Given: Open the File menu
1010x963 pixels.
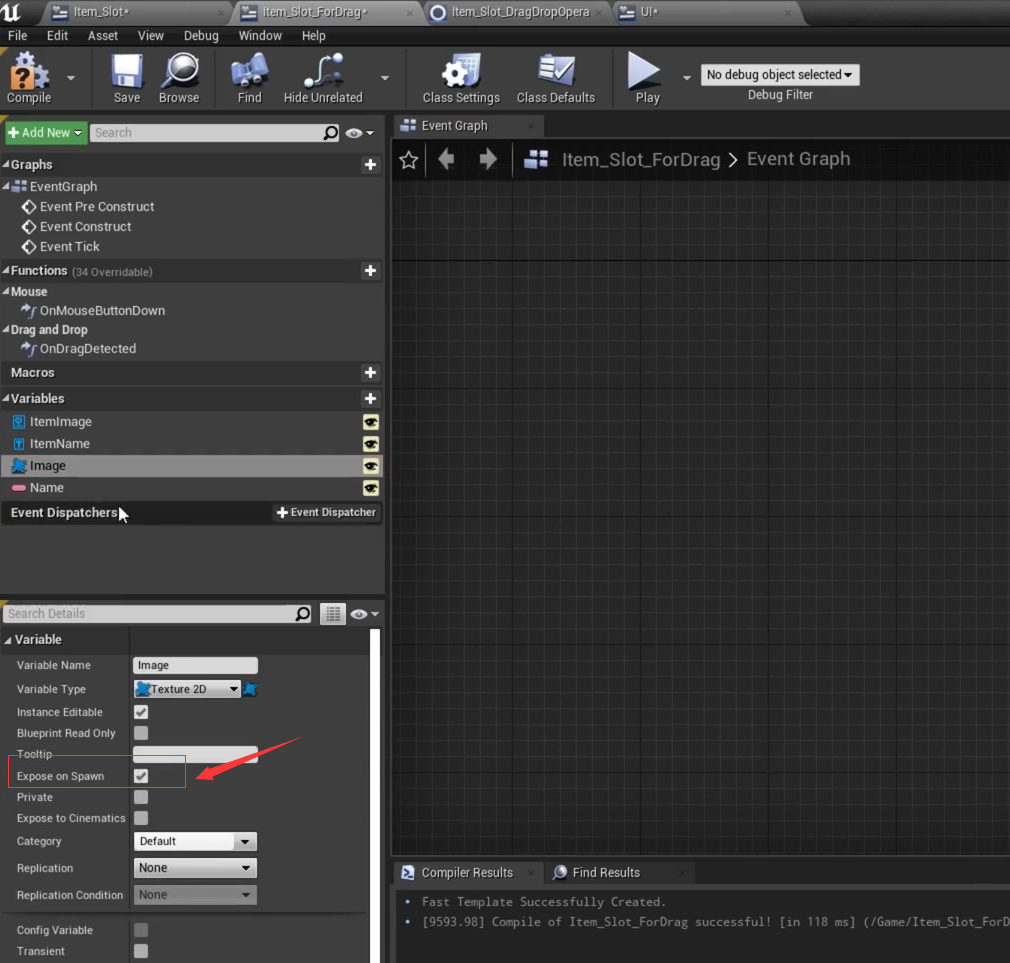Looking at the screenshot, I should [x=17, y=35].
